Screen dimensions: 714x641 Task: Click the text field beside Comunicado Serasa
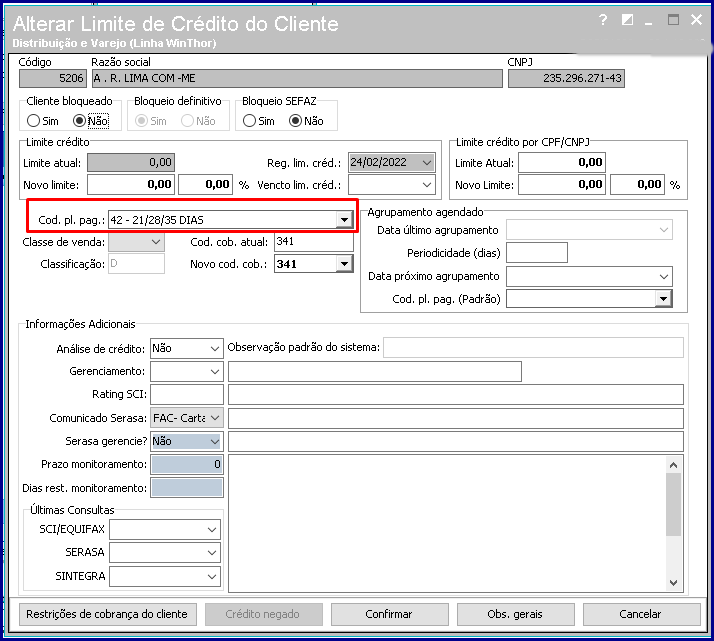[x=456, y=418]
